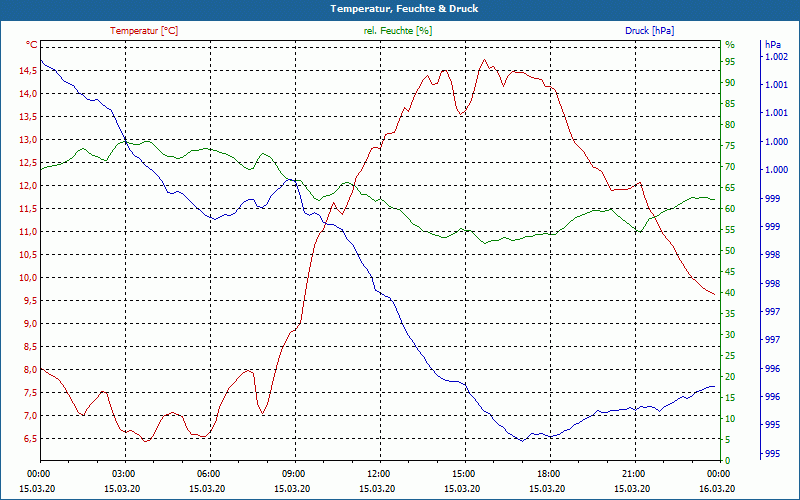The height and width of the screenshot is (500, 800).
Task: Click the blue "1.002" pressure axis value
Action: [776, 57]
